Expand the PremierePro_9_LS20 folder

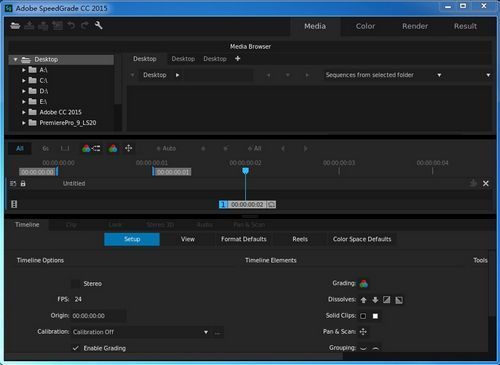click(24, 123)
